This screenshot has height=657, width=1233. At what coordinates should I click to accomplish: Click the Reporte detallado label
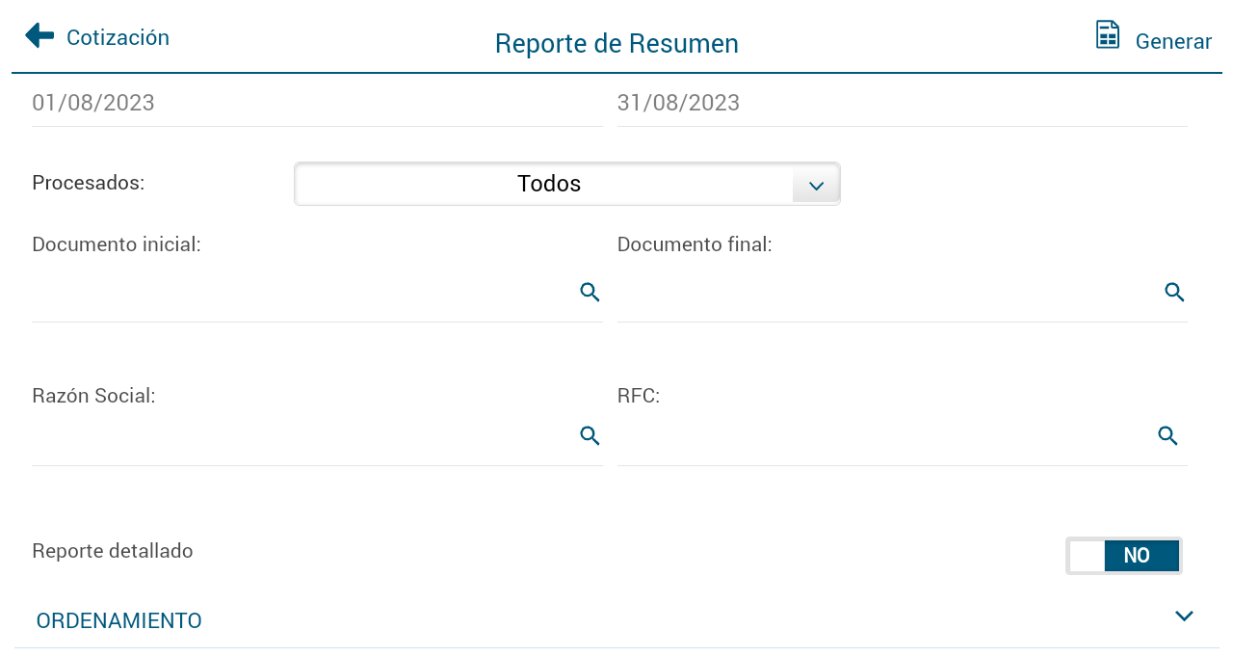click(112, 551)
